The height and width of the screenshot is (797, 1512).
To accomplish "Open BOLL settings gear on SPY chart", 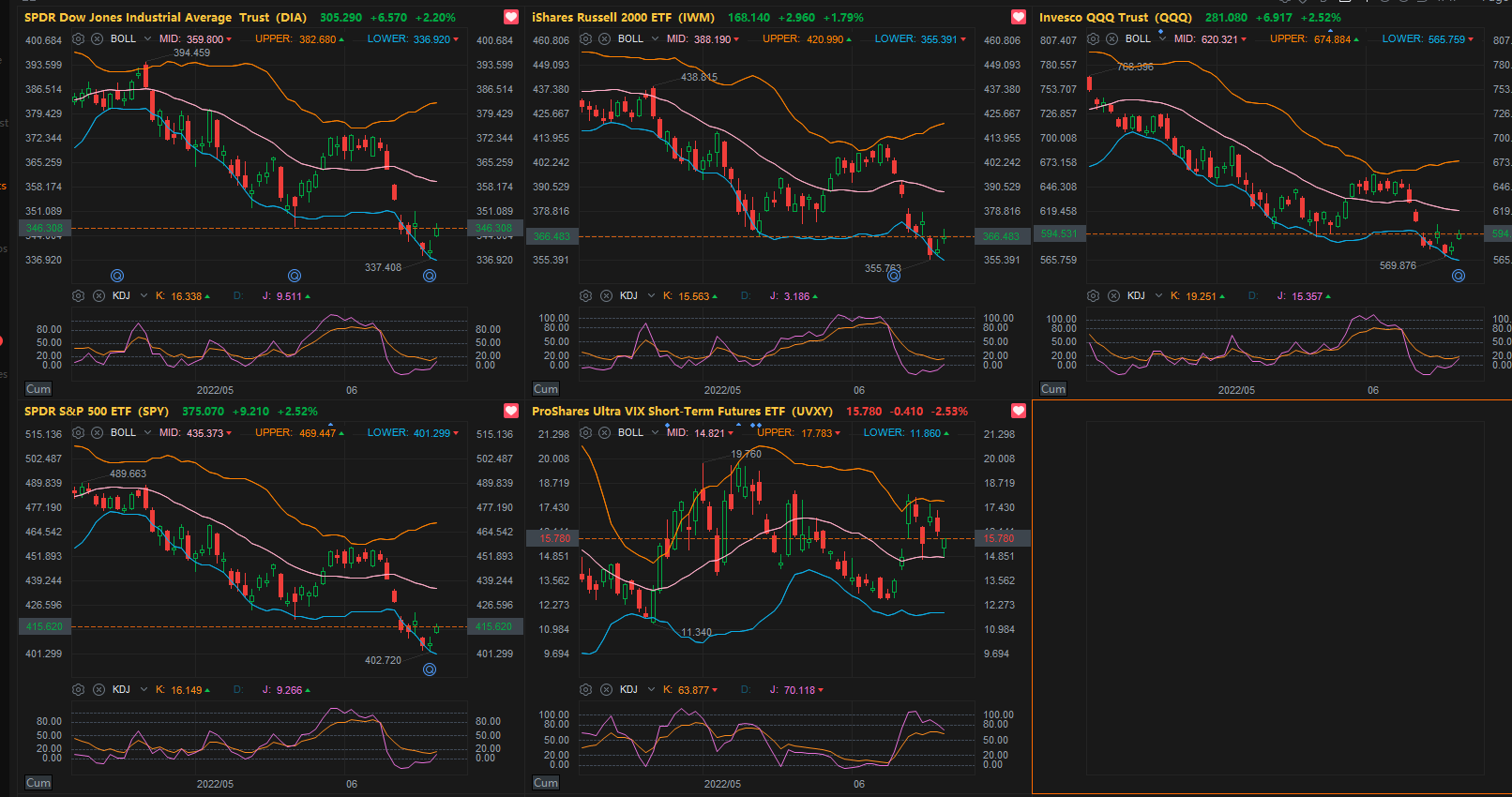I will (x=79, y=433).
